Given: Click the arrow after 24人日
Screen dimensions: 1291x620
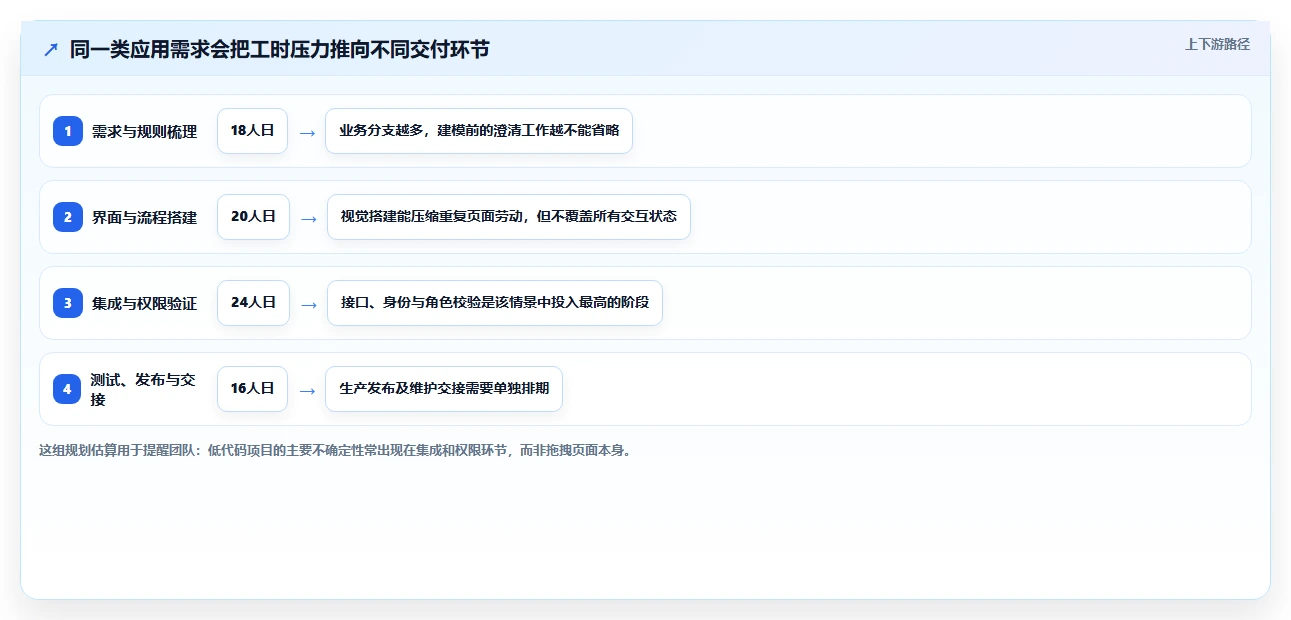Looking at the screenshot, I should coord(308,304).
